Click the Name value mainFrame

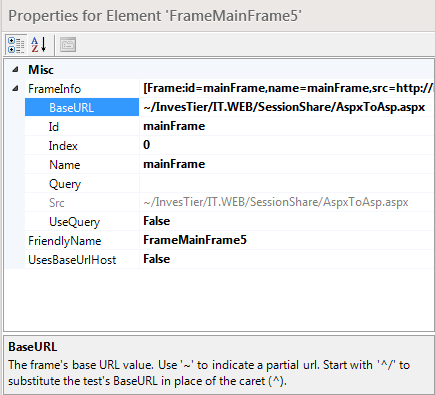coord(174,164)
